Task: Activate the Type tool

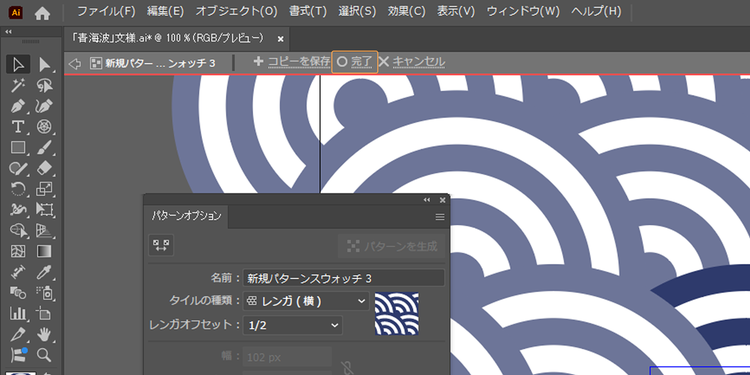Action: [x=18, y=127]
